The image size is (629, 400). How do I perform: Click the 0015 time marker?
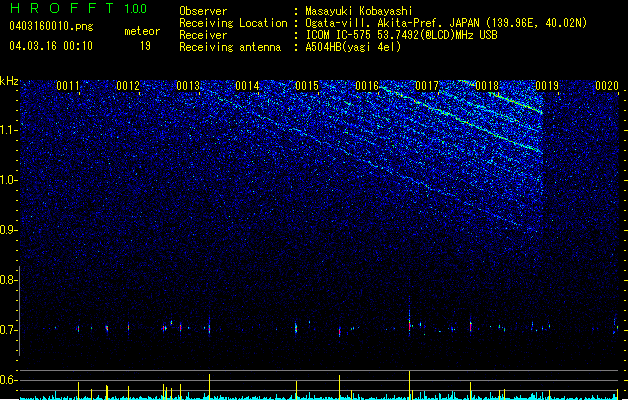point(307,86)
